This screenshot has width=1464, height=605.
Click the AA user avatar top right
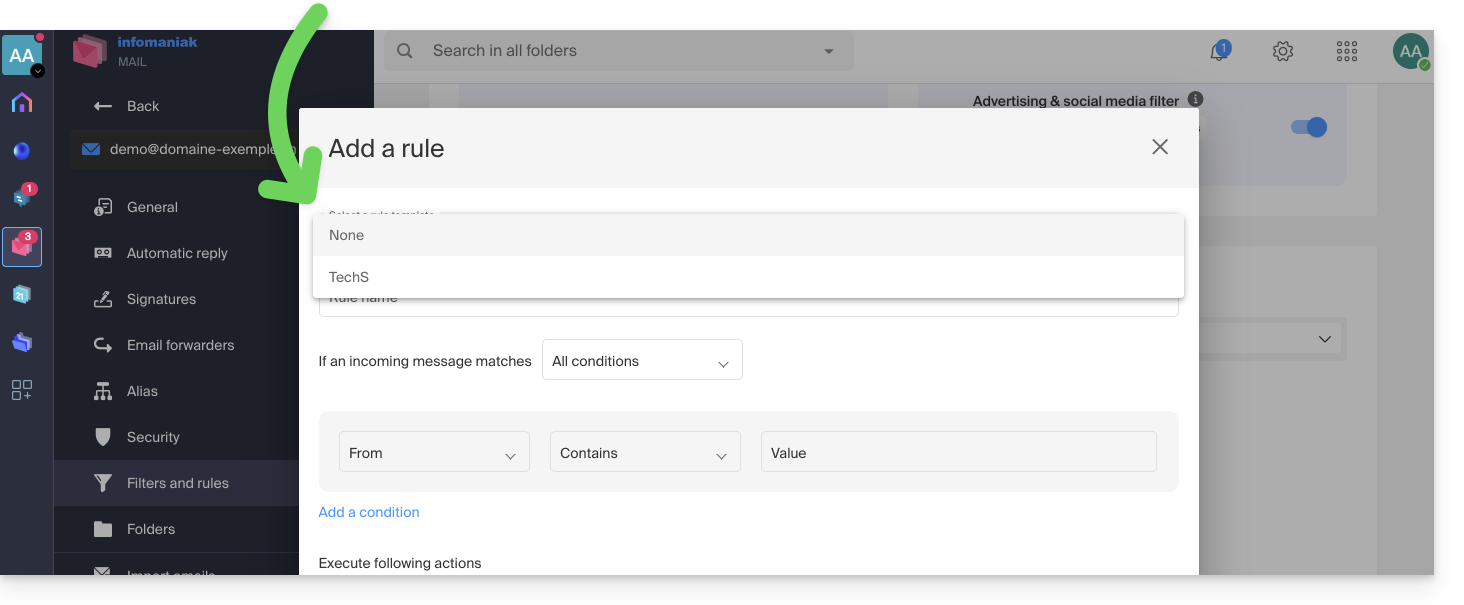tap(1411, 51)
